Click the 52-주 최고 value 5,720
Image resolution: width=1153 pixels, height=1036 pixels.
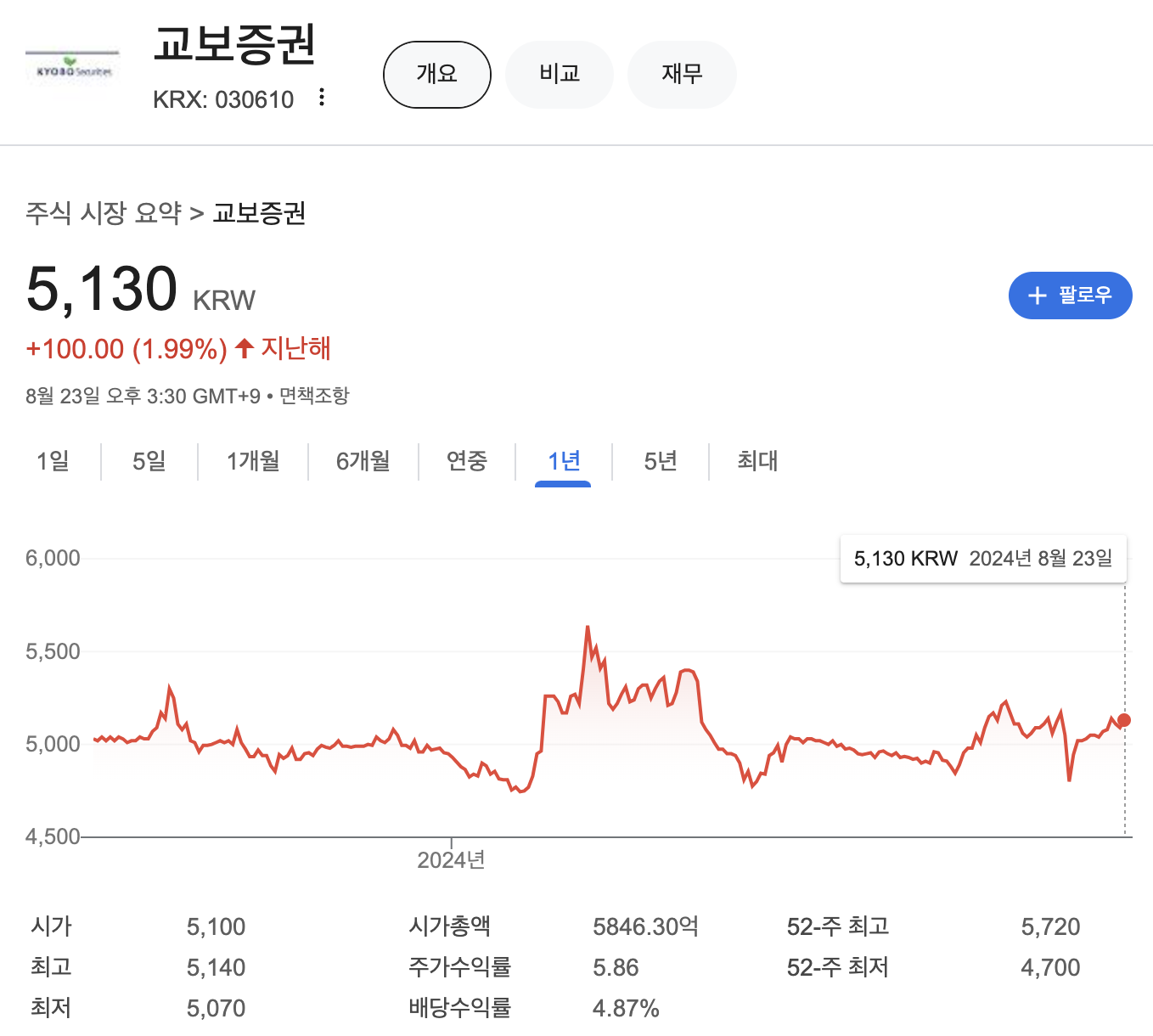[x=1050, y=926]
